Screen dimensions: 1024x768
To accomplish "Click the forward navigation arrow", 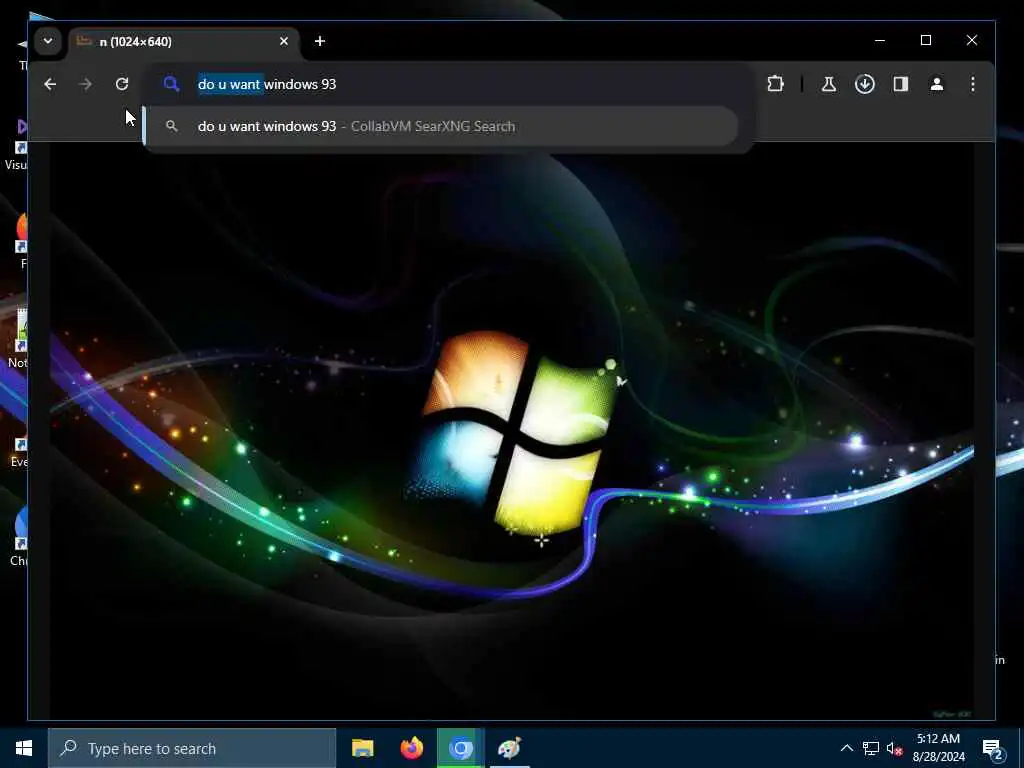I will point(85,84).
